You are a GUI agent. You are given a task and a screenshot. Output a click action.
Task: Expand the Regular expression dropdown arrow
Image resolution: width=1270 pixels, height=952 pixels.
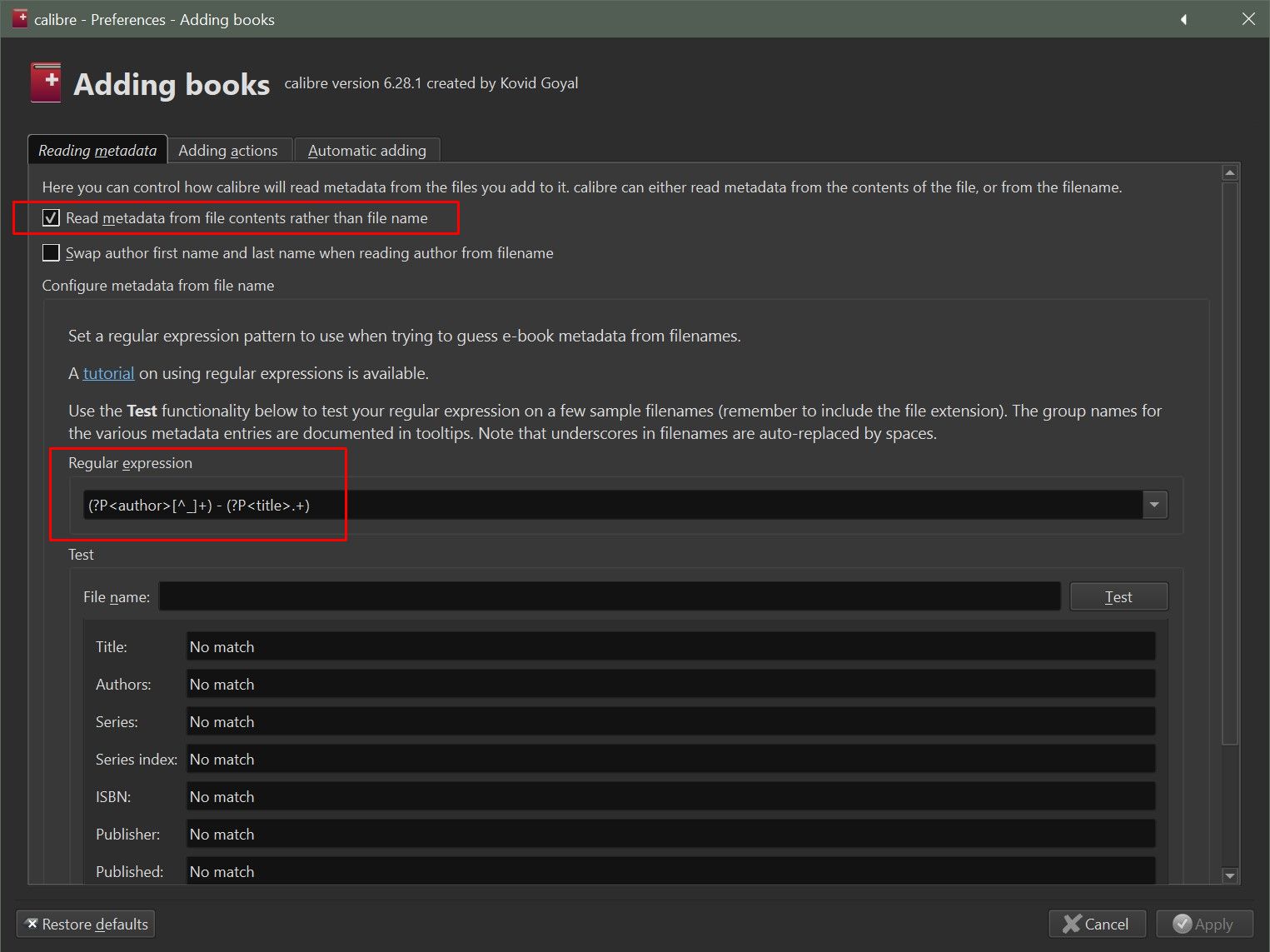pos(1154,505)
